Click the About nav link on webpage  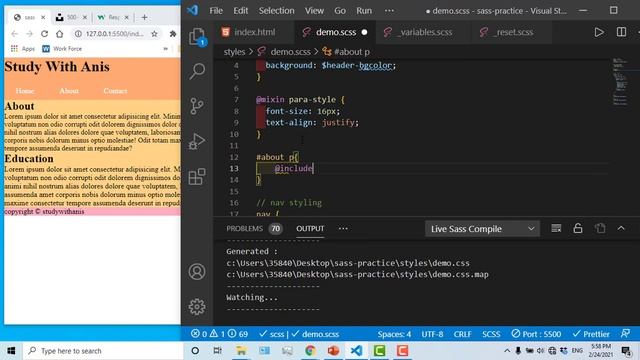[x=69, y=91]
